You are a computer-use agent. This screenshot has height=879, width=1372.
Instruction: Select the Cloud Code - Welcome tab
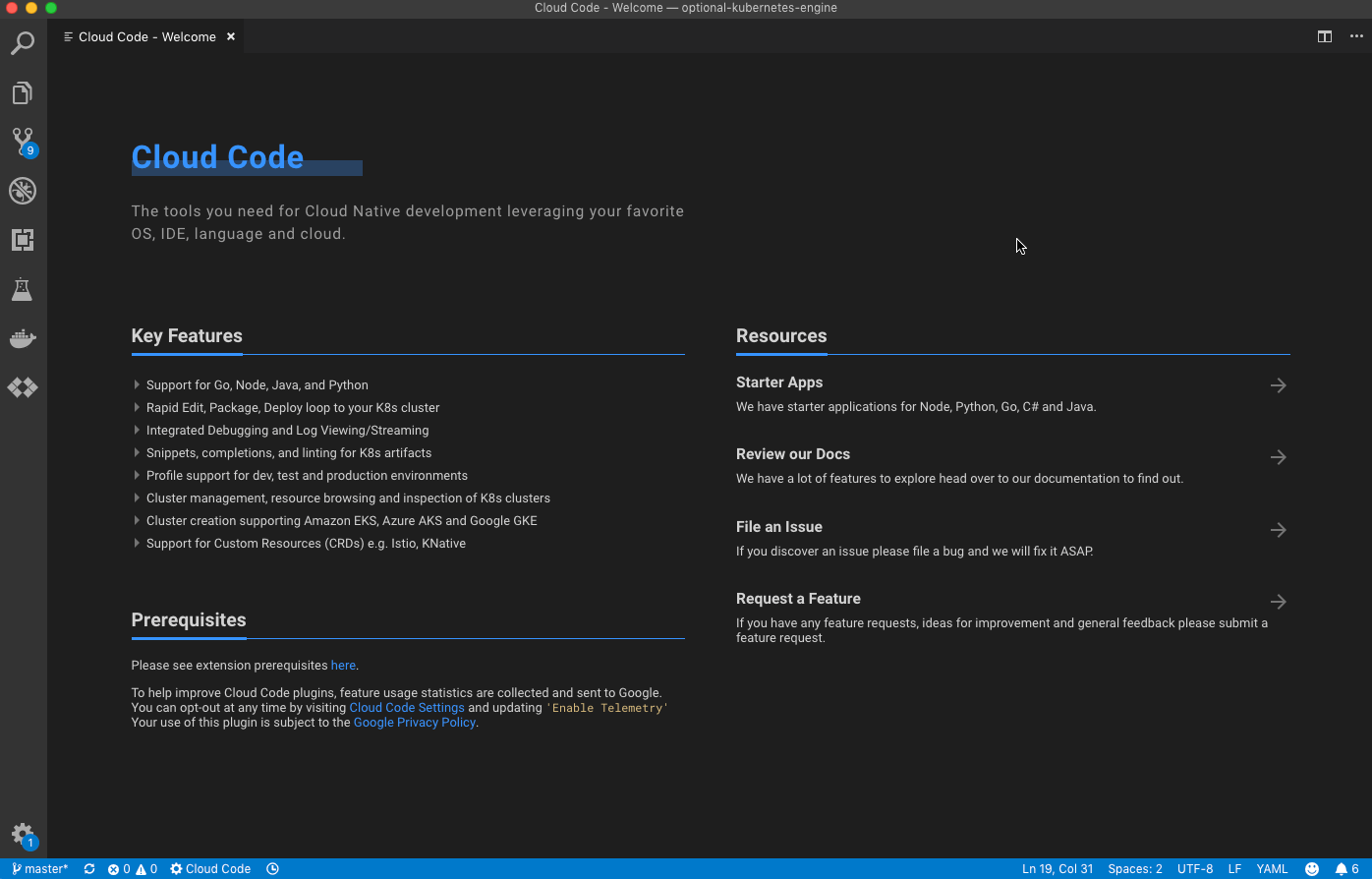[x=147, y=37]
